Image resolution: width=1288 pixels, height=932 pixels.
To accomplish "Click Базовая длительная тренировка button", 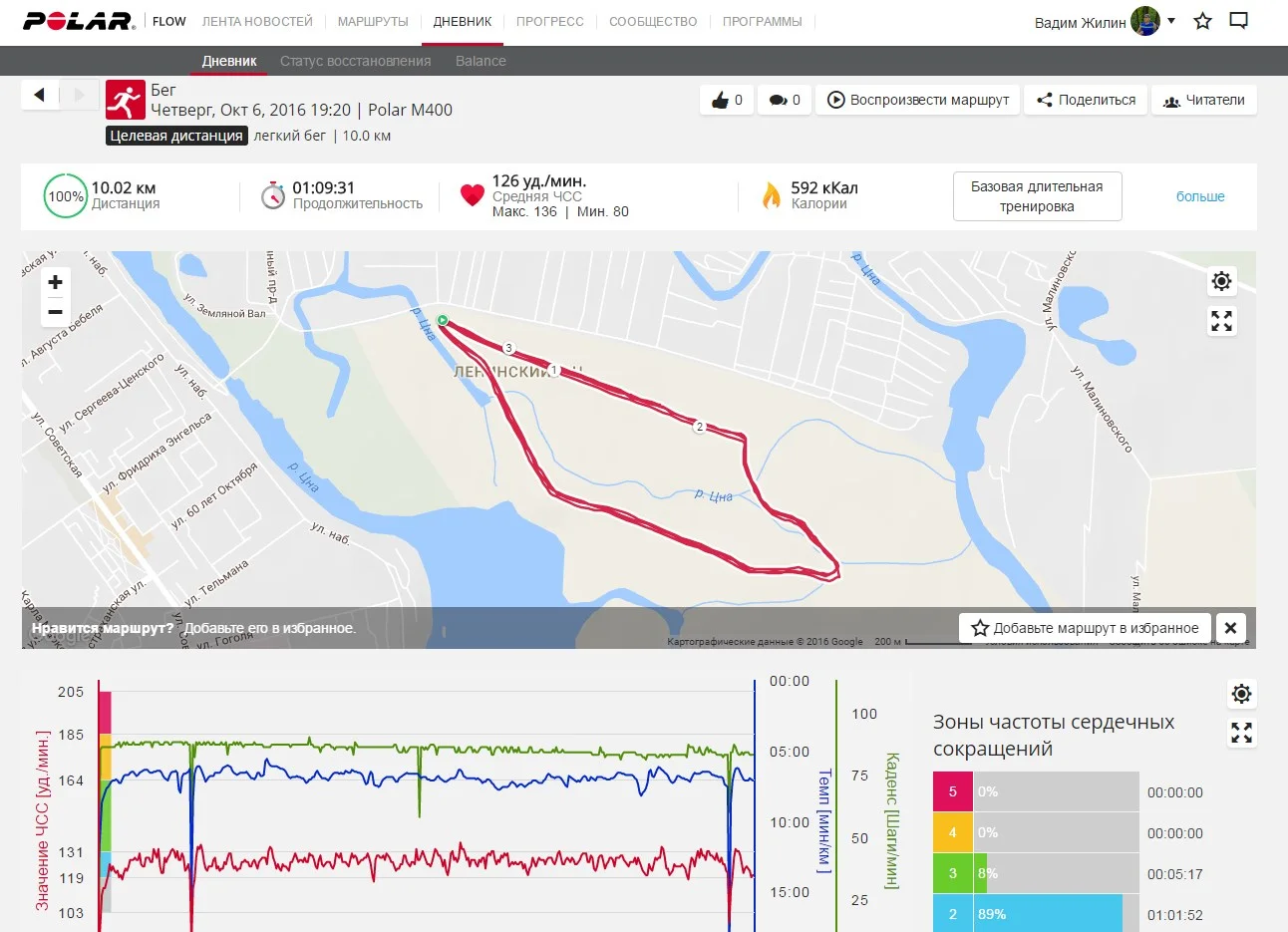I will click(x=1037, y=196).
